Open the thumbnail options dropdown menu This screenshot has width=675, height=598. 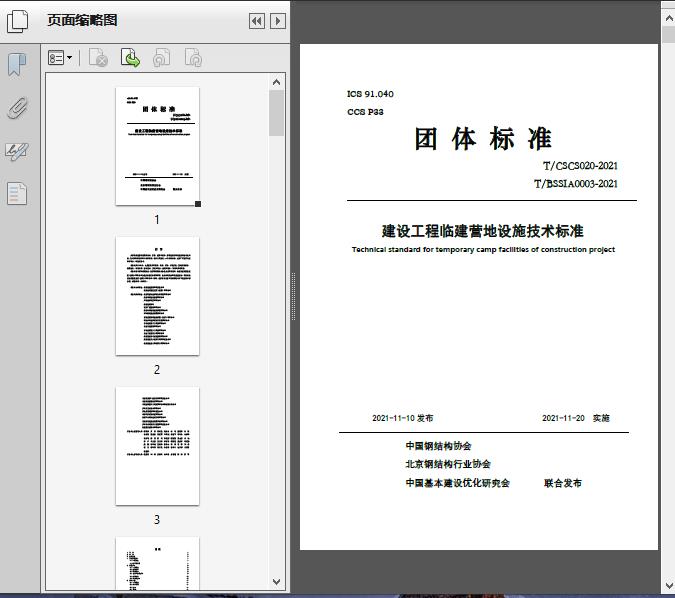(60, 59)
